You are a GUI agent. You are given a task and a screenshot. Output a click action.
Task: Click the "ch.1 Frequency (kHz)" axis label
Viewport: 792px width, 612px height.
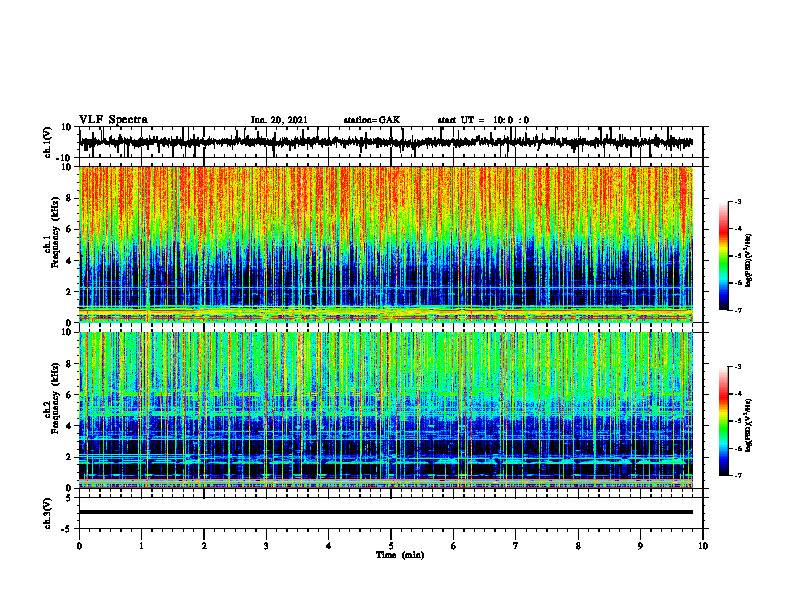click(52, 233)
